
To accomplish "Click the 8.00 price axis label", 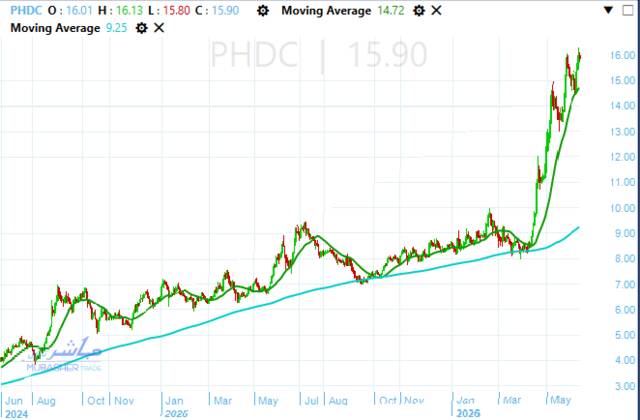I will [625, 259].
